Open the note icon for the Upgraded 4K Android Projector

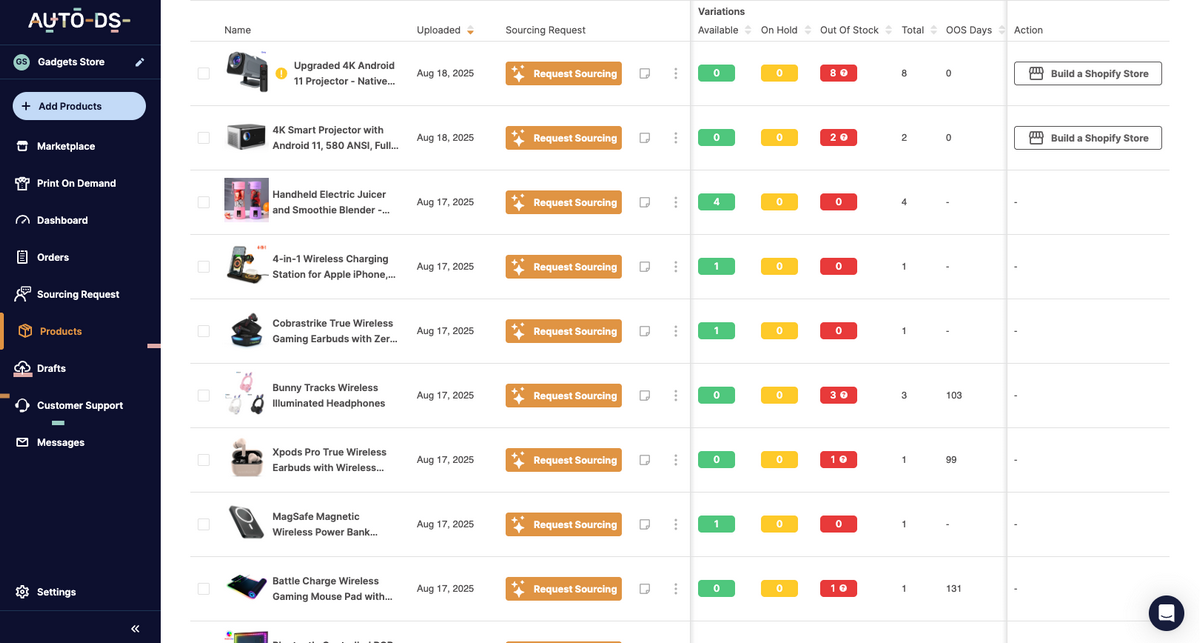[x=644, y=72]
